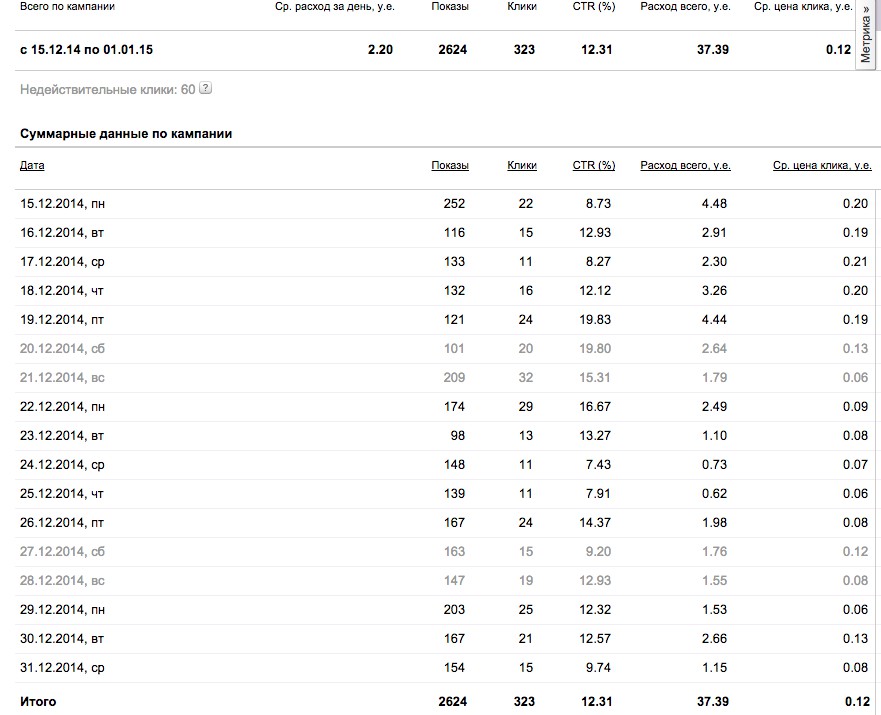
Task: Click the Суммарные данные по кампании heading
Action: (126, 133)
